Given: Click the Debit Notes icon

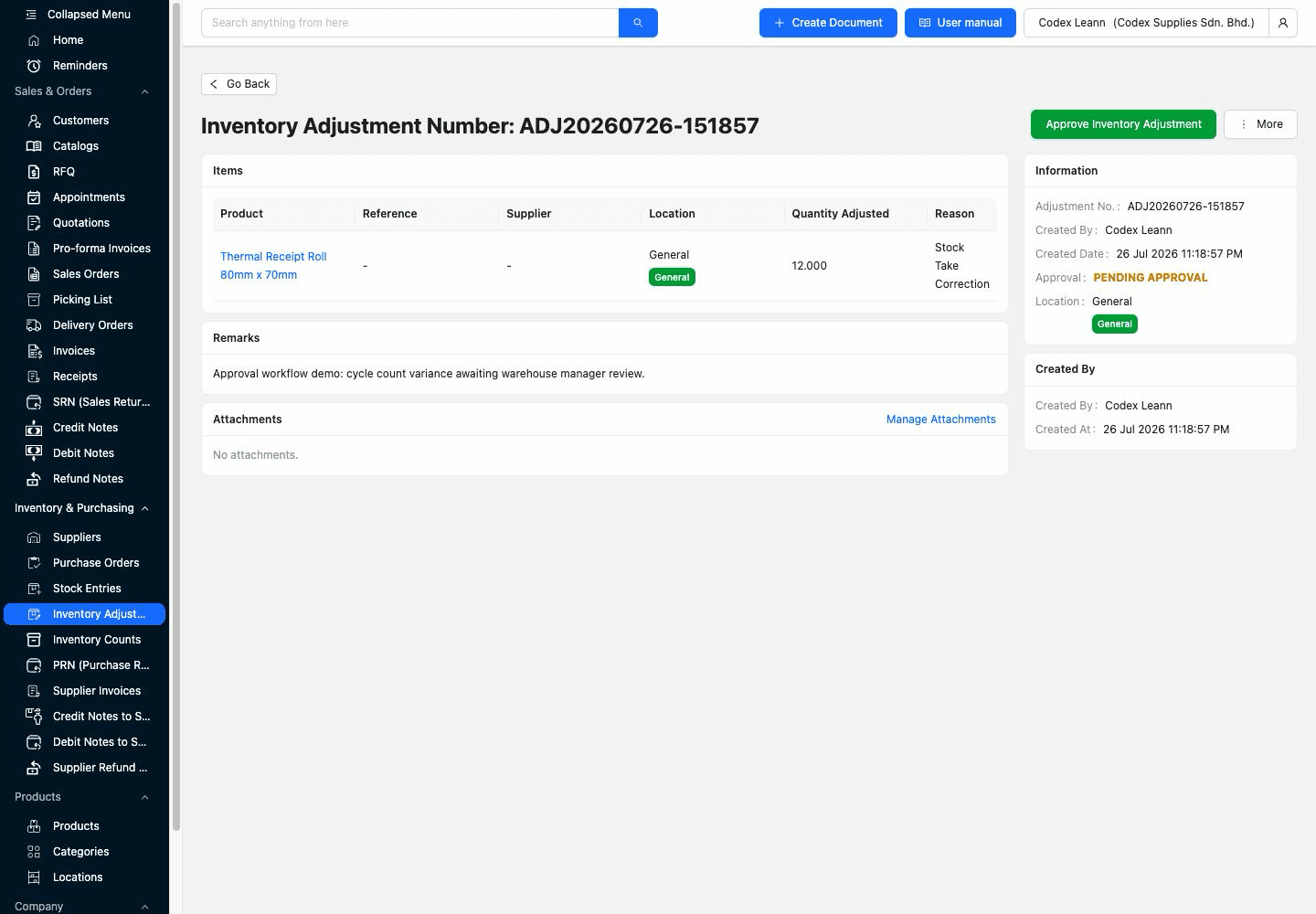Looking at the screenshot, I should pyautogui.click(x=34, y=453).
